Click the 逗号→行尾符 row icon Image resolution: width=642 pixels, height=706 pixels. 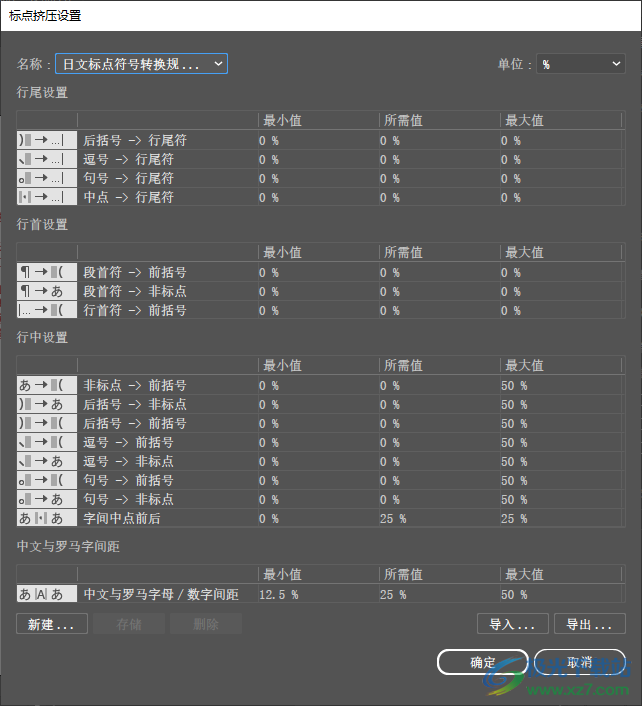point(47,159)
